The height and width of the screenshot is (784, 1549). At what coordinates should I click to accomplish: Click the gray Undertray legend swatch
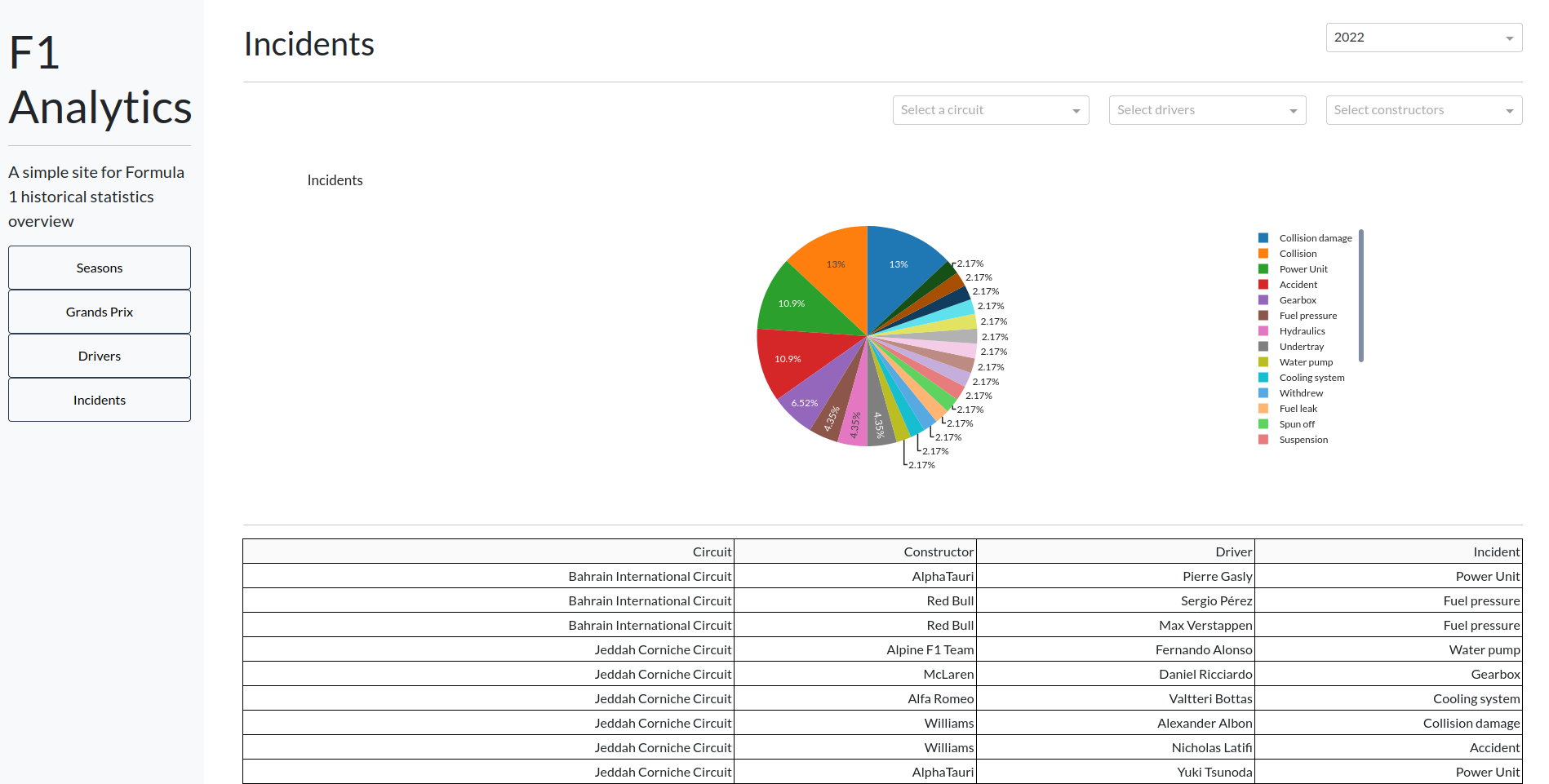coord(1263,347)
